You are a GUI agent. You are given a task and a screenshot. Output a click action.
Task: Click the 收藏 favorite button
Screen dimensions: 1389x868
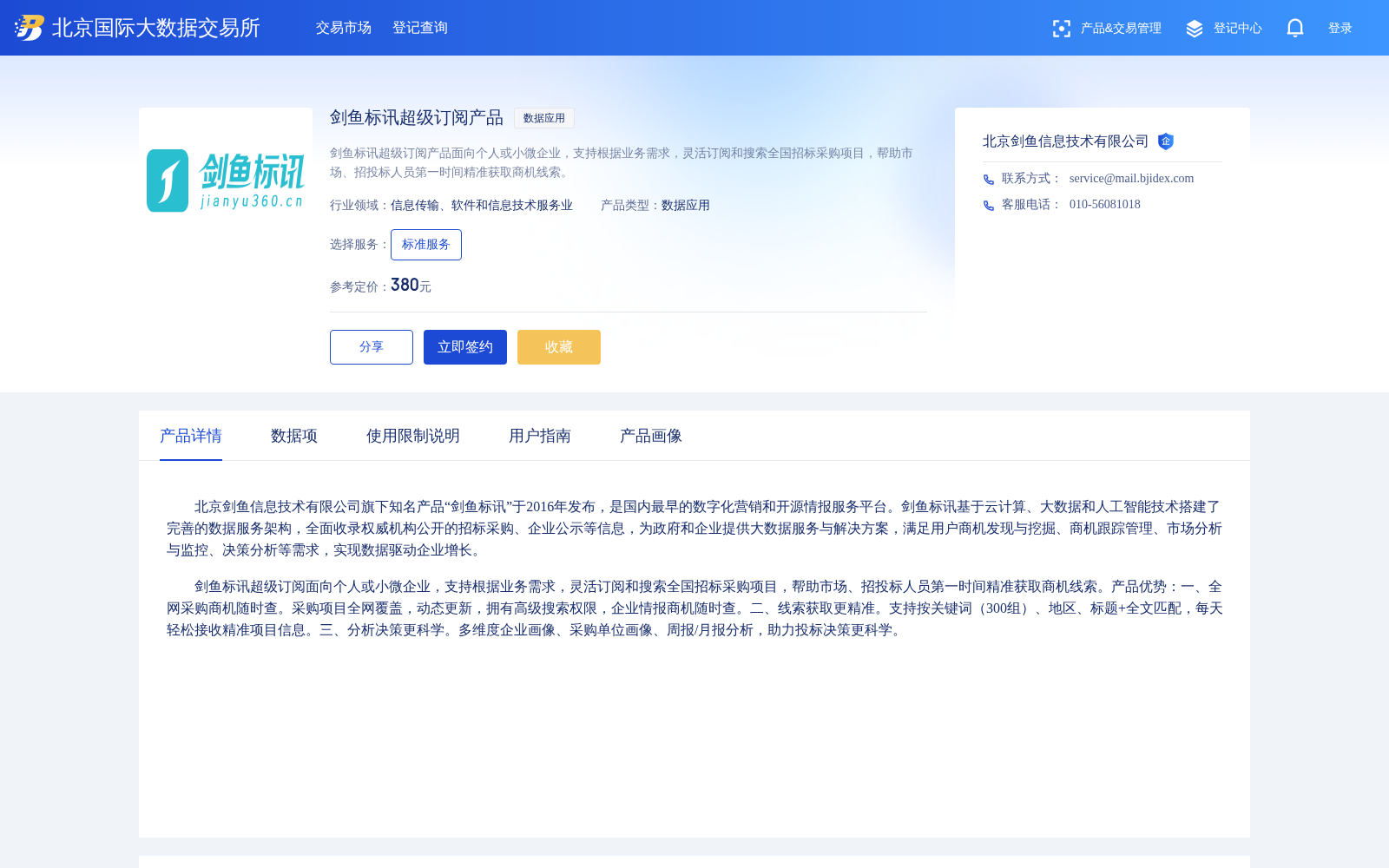[x=559, y=347]
